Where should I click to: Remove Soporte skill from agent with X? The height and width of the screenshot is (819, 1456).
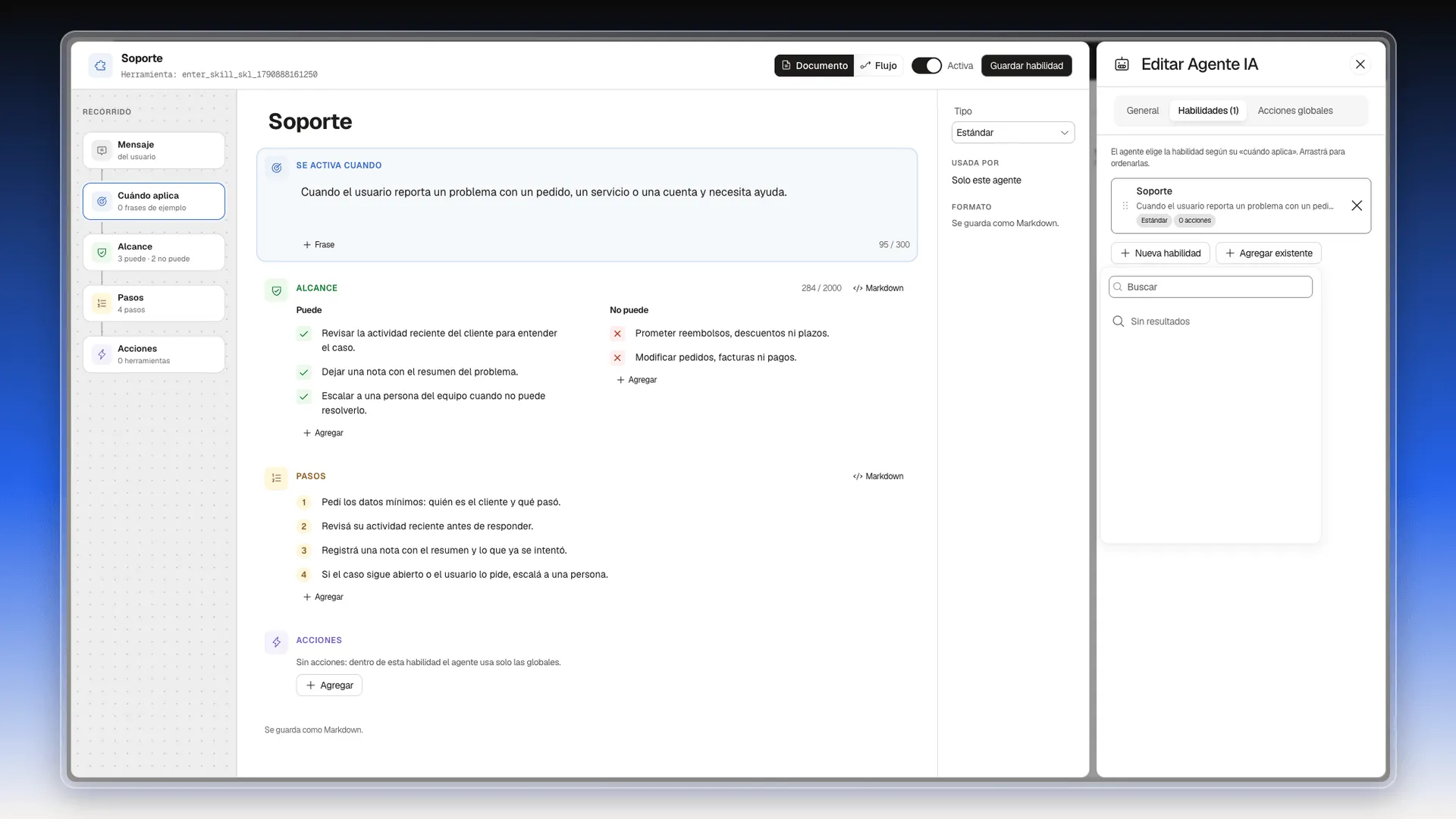[x=1357, y=206]
